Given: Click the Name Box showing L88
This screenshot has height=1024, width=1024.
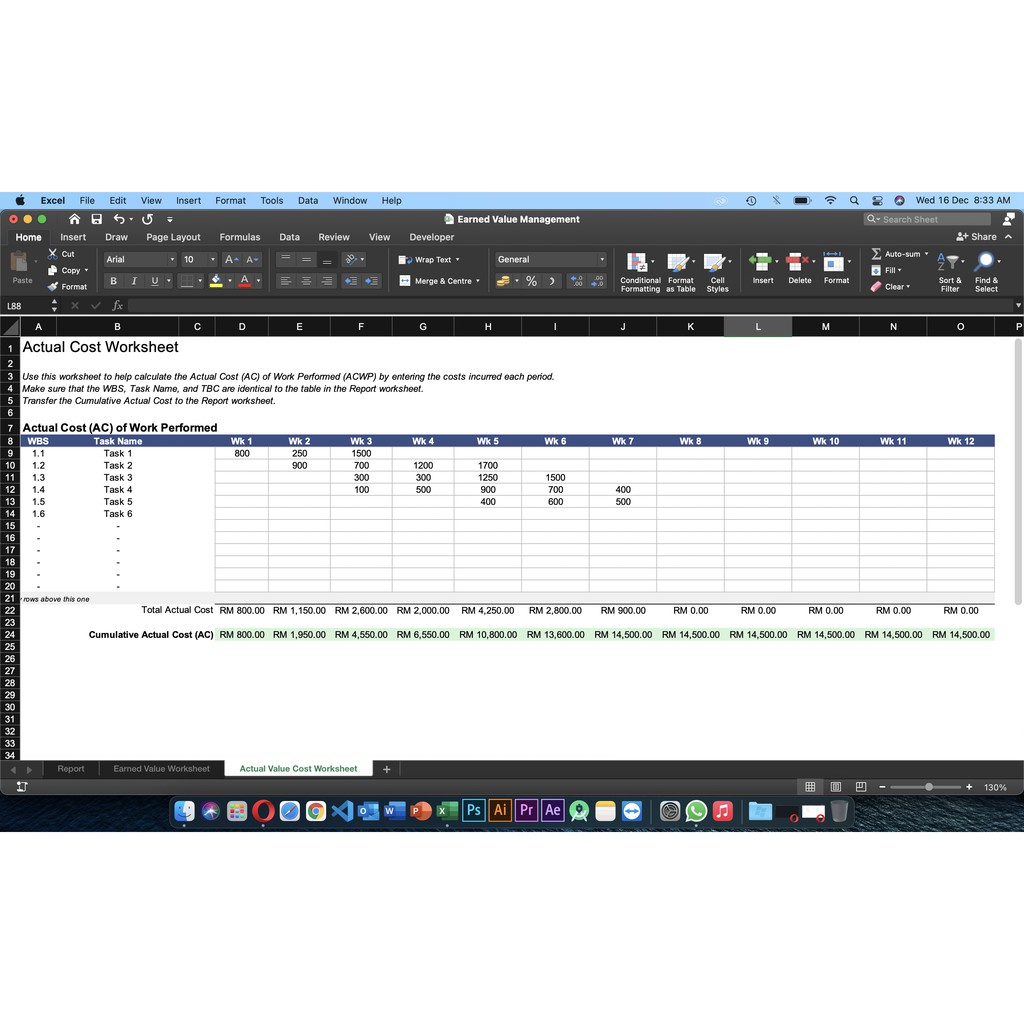Looking at the screenshot, I should (x=26, y=306).
